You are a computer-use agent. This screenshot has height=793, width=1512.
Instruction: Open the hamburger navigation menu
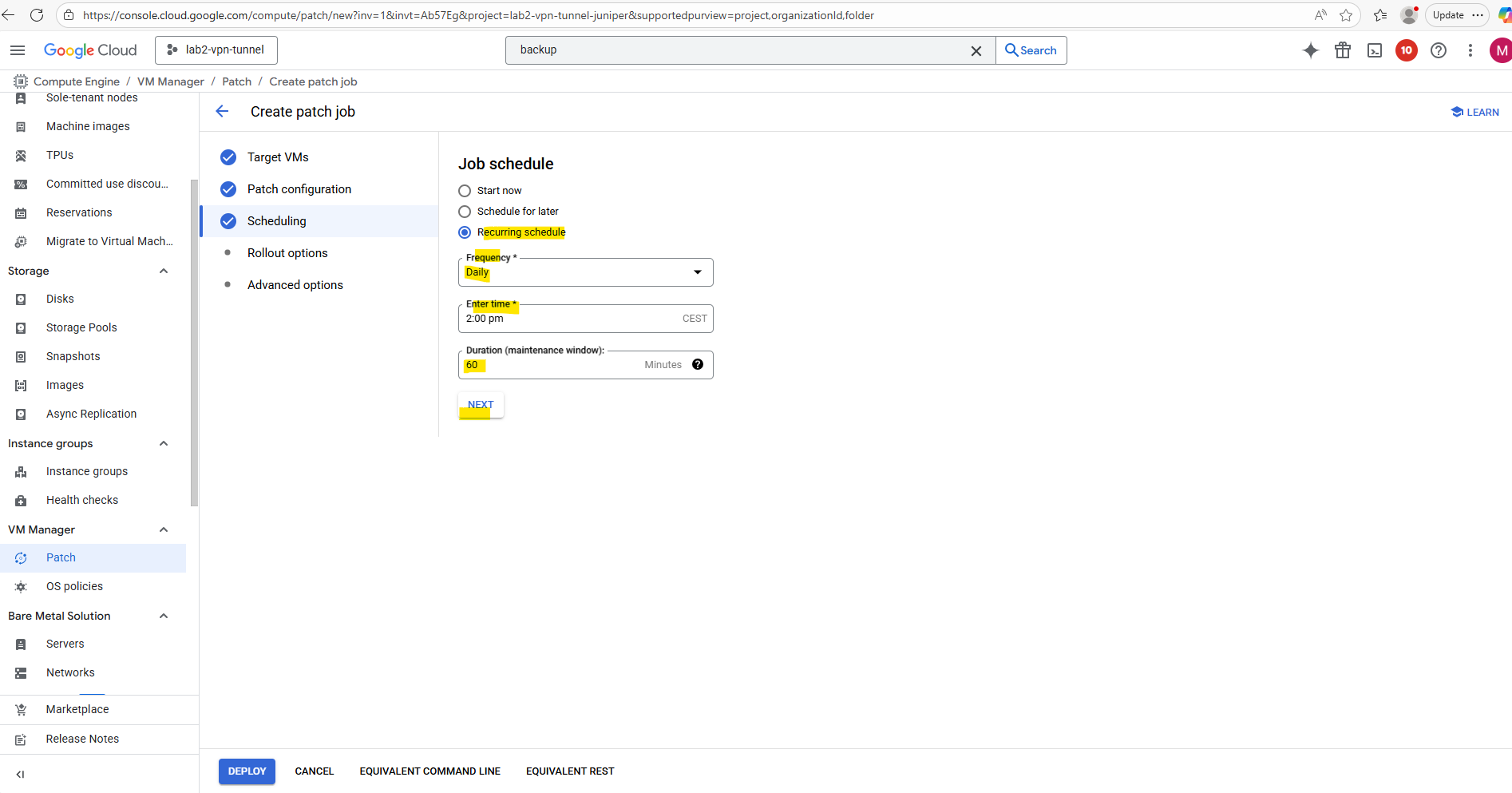tap(18, 50)
